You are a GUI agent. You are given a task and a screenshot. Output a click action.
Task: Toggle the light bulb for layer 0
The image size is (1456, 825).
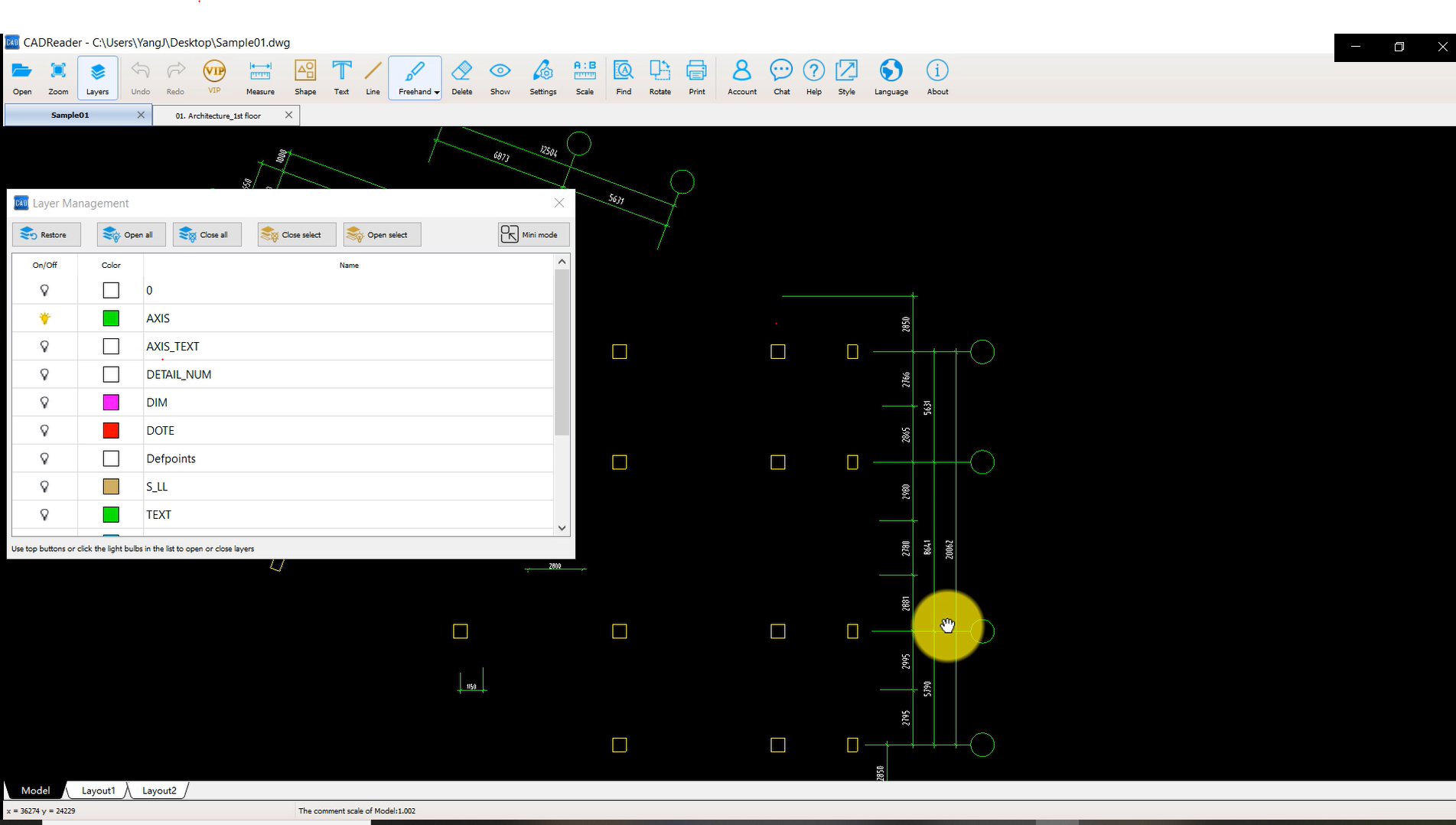(44, 291)
